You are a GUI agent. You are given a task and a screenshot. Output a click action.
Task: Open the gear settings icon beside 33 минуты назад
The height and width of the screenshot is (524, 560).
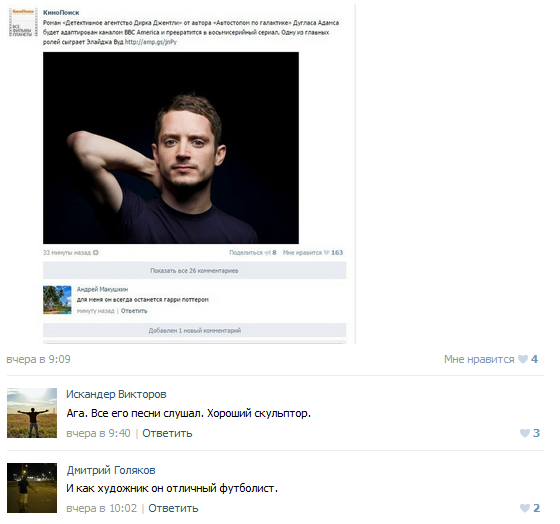[96, 253]
